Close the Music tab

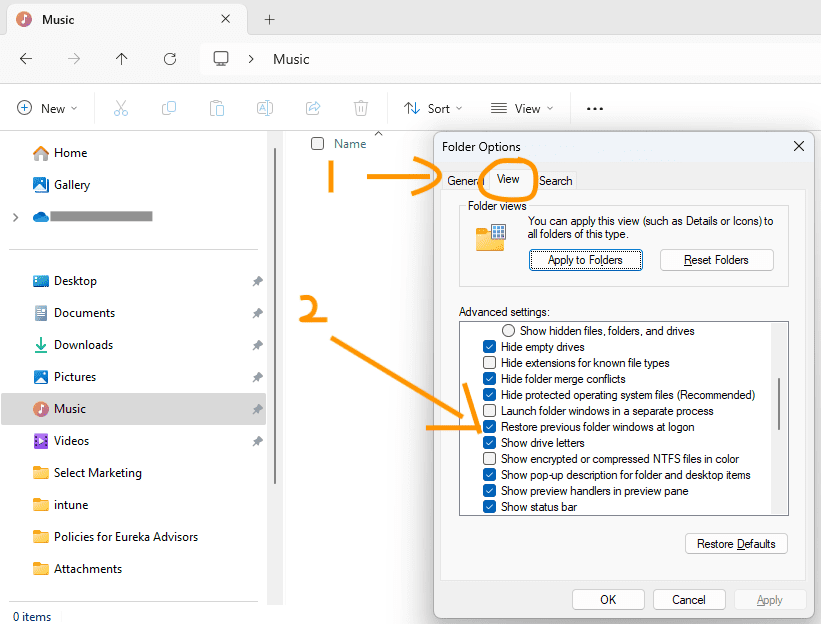pos(226,19)
